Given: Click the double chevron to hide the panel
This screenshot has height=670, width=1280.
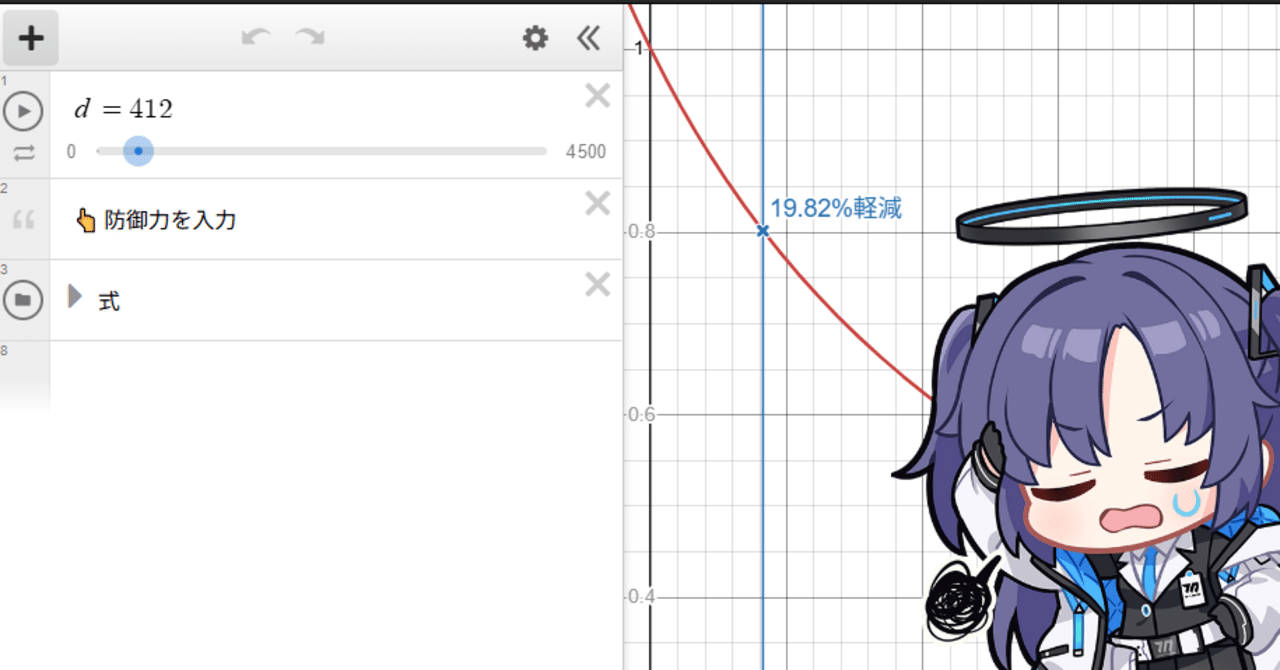Looking at the screenshot, I should click(588, 38).
